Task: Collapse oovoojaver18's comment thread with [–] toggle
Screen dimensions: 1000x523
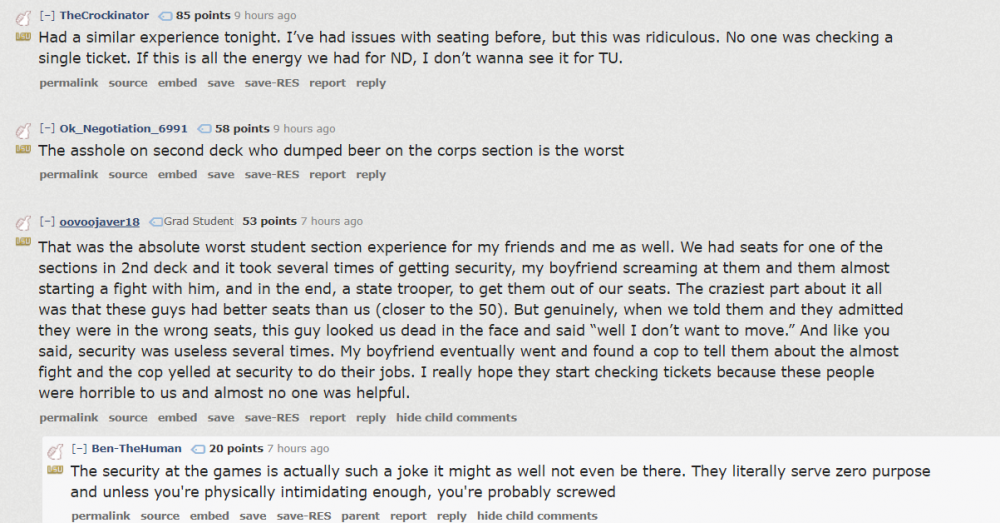Action: coord(47,222)
